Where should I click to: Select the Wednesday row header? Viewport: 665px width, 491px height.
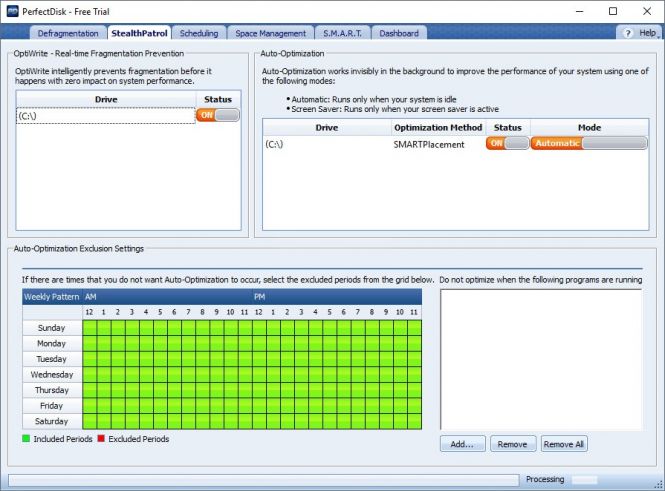(52, 375)
